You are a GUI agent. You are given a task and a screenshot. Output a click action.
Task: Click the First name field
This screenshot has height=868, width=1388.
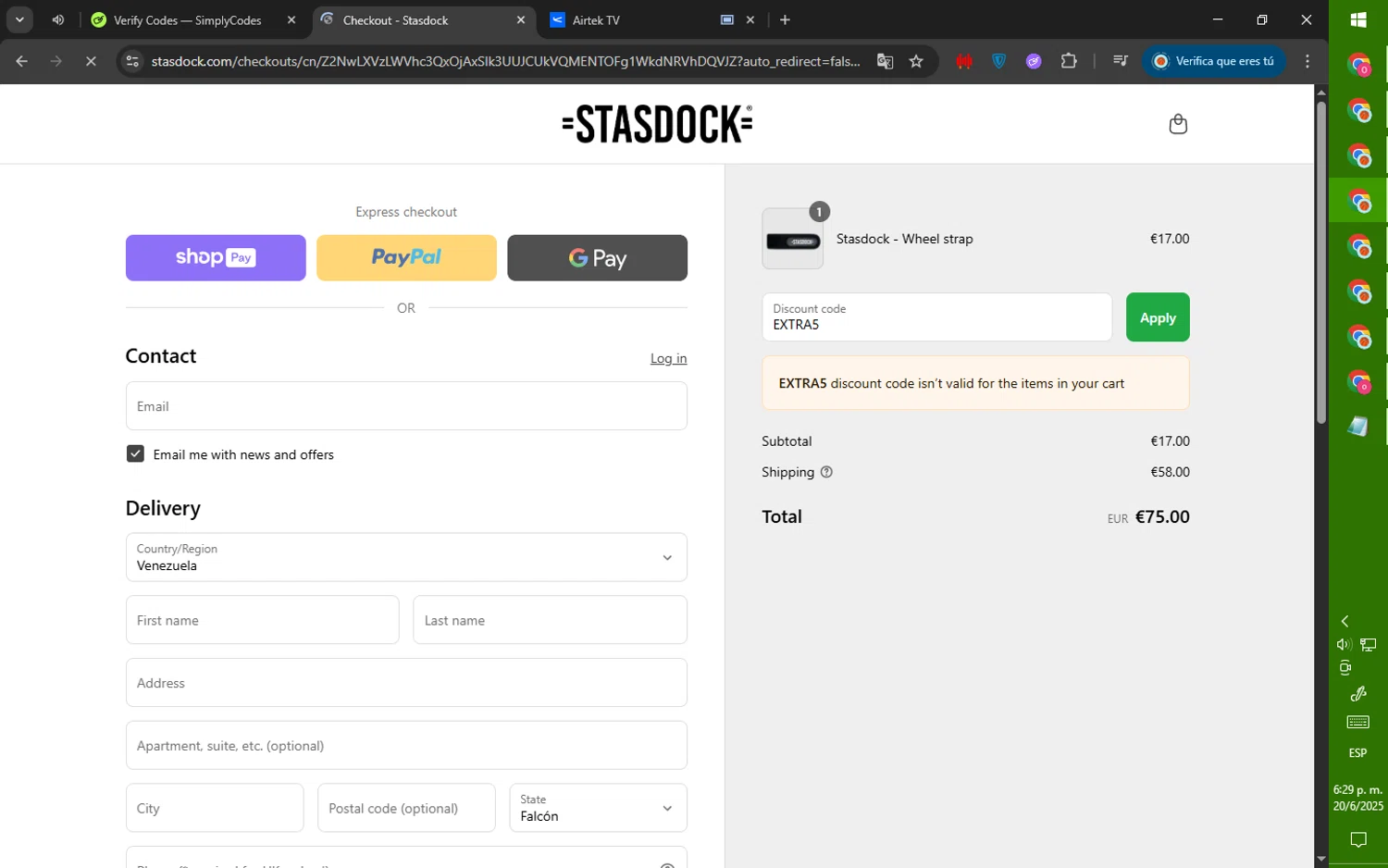tap(262, 620)
